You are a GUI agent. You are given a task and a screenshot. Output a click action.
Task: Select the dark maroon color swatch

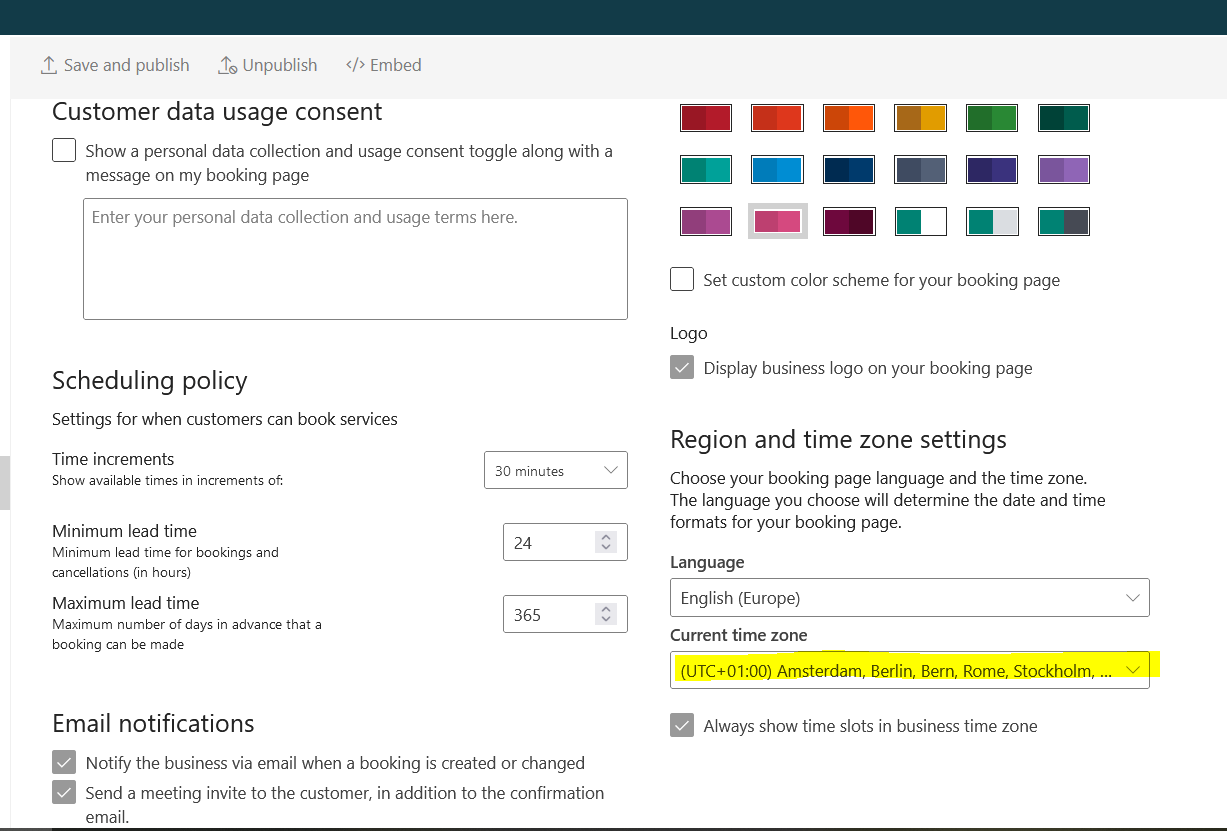[x=849, y=221]
